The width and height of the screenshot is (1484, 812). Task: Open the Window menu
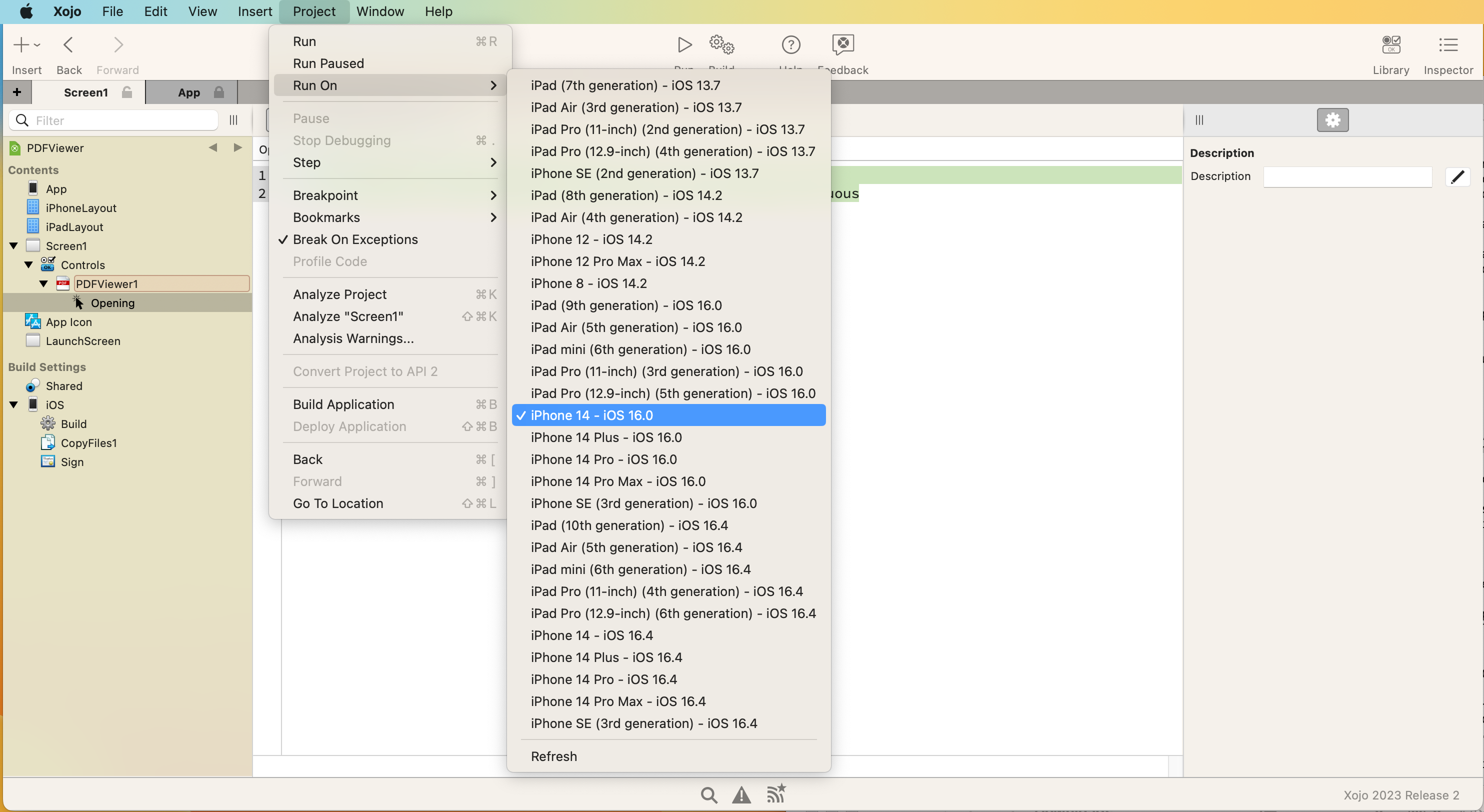click(380, 11)
